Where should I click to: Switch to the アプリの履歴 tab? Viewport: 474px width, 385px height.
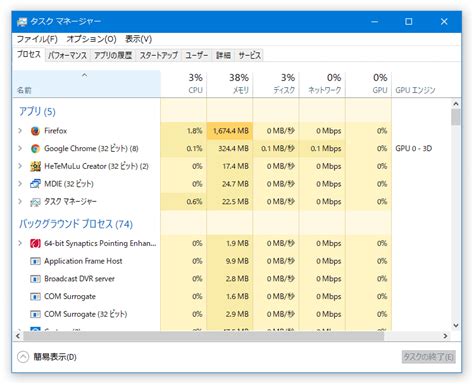click(113, 55)
